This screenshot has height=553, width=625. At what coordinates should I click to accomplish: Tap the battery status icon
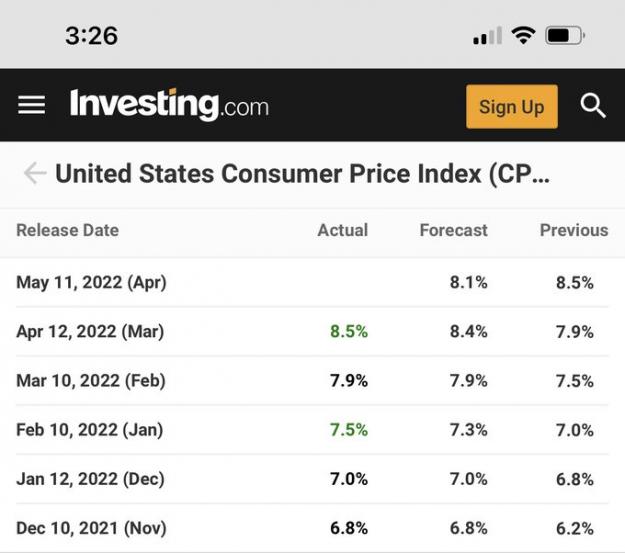565,35
